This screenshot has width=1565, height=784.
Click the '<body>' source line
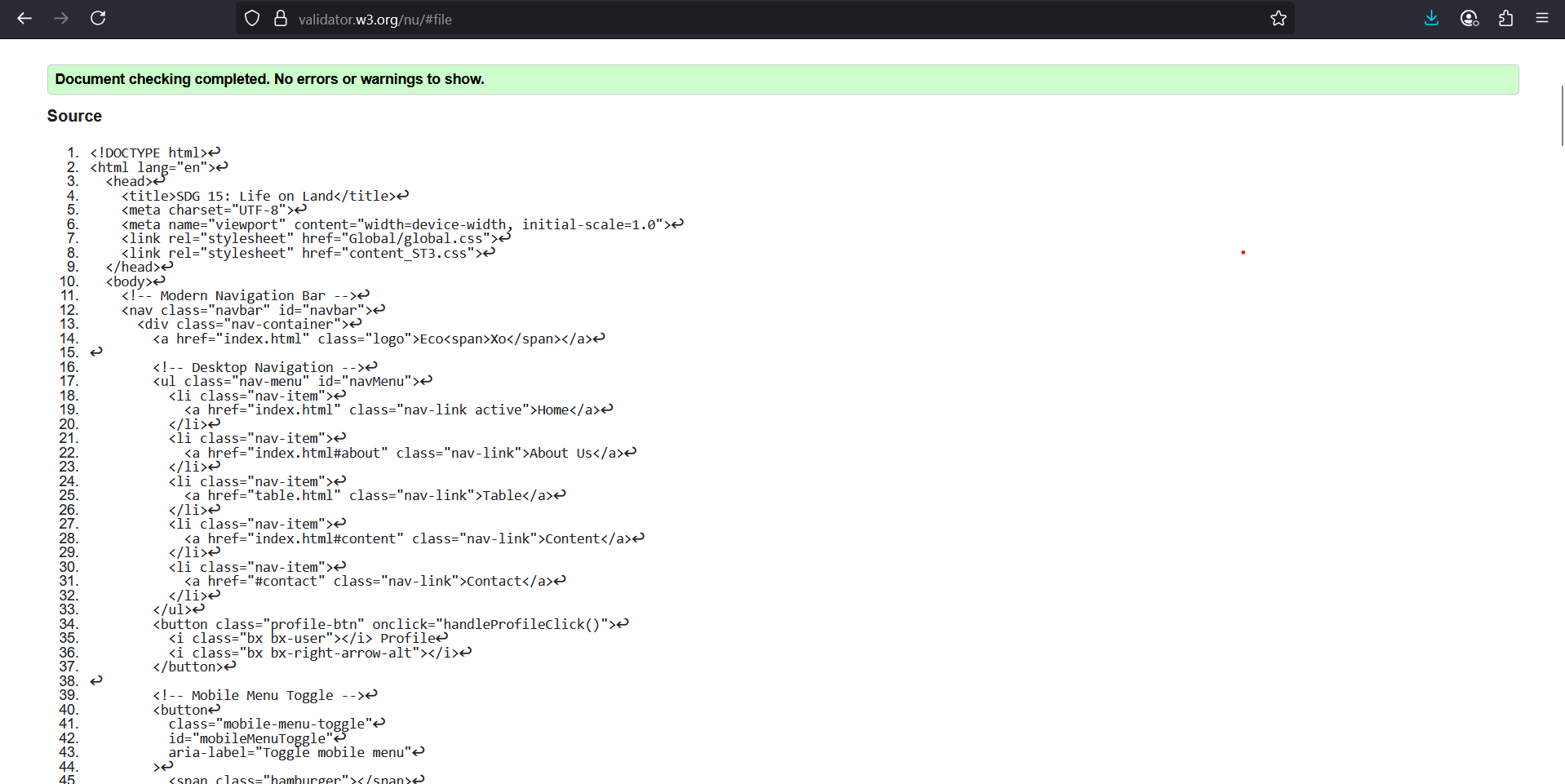coord(135,281)
